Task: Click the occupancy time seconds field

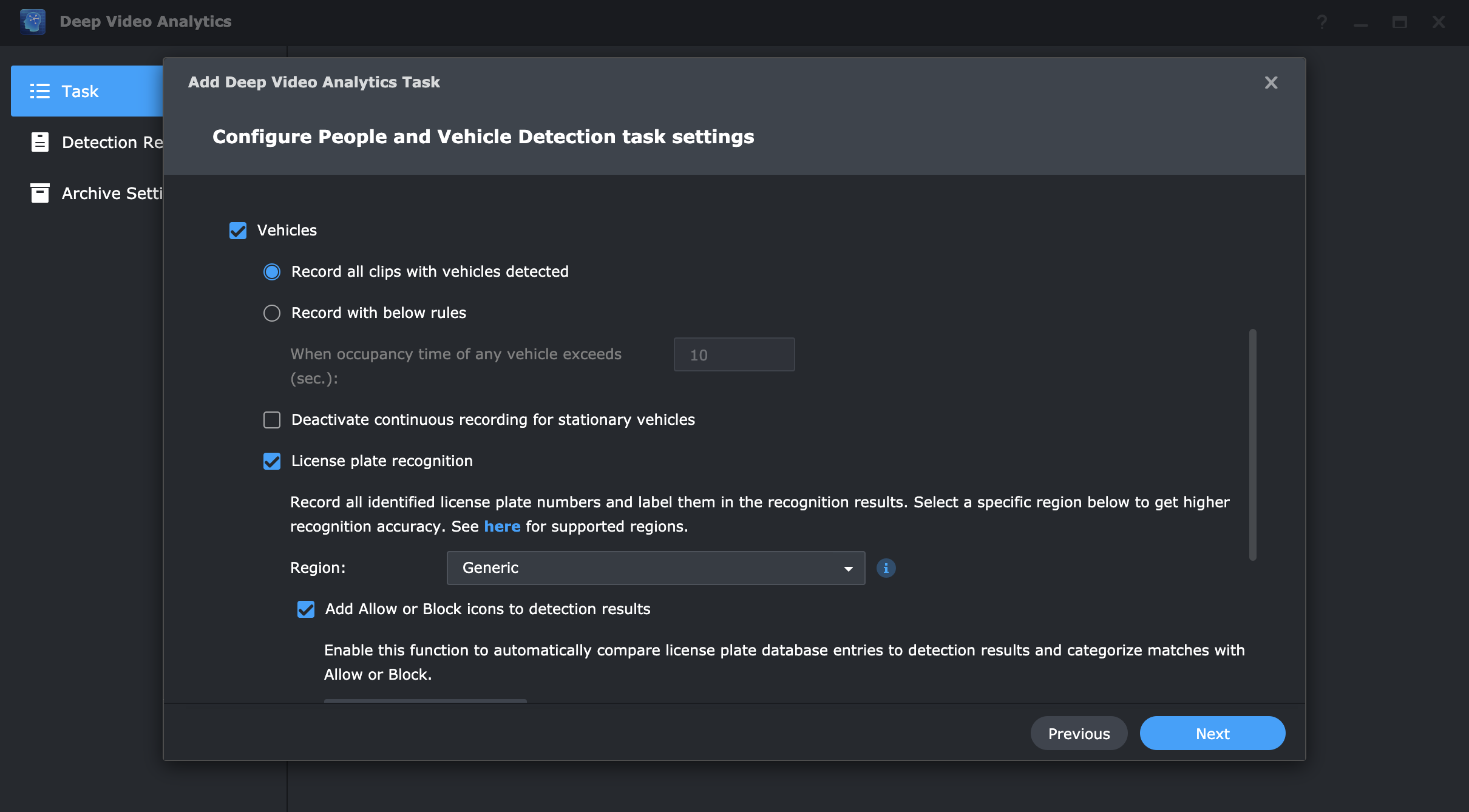Action: point(734,354)
